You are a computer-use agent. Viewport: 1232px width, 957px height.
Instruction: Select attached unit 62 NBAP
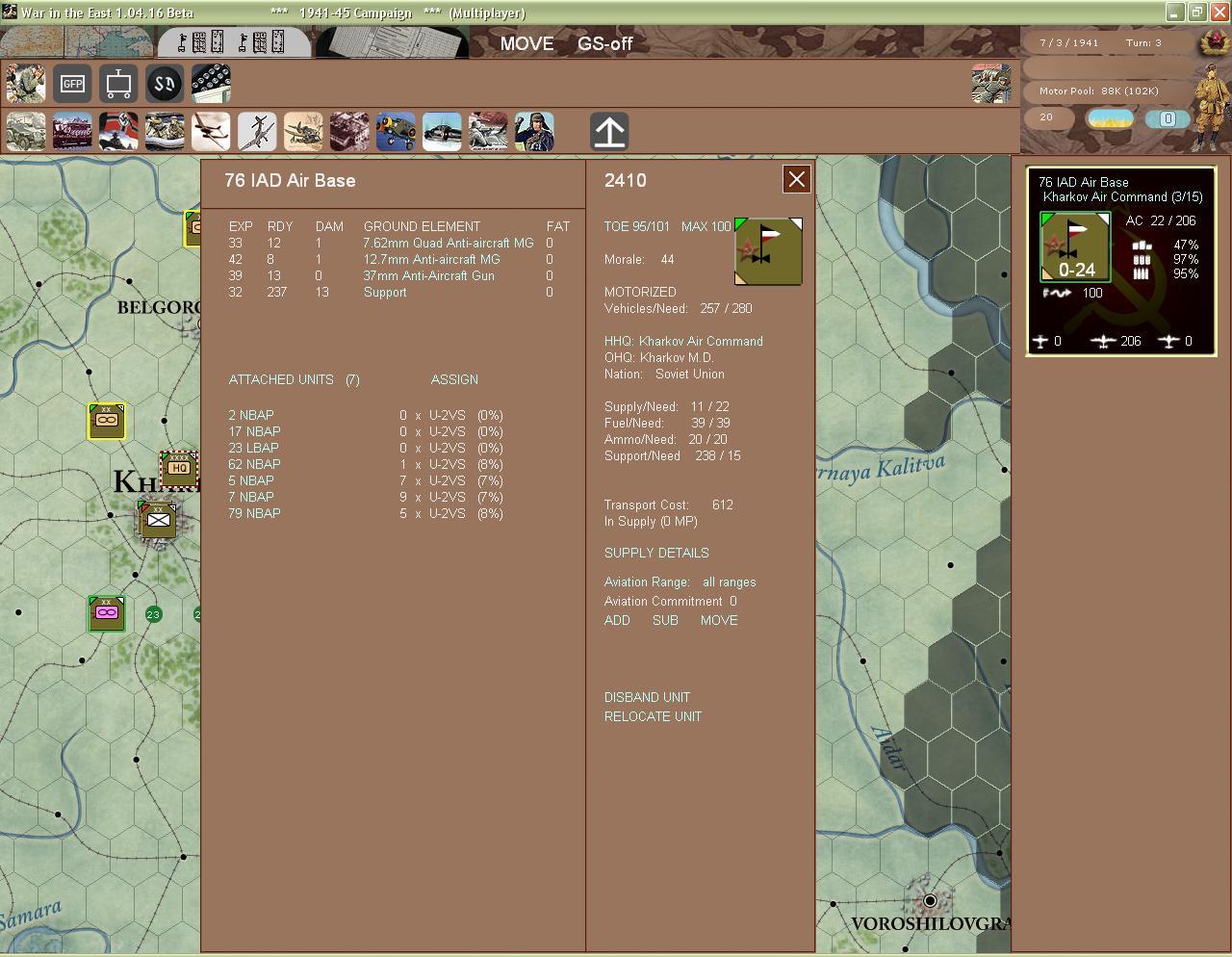pos(255,464)
